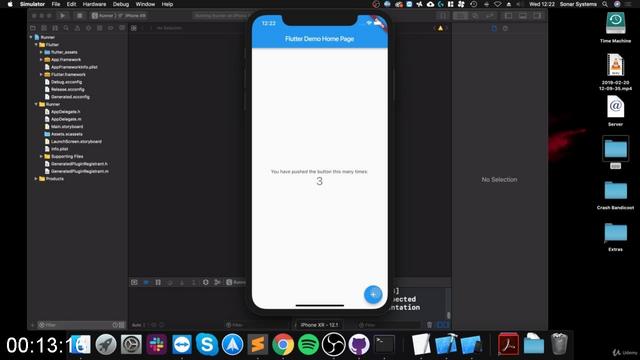Click the related items grid icon in editor
Viewport: 640px width, 360px height.
pos(134,28)
